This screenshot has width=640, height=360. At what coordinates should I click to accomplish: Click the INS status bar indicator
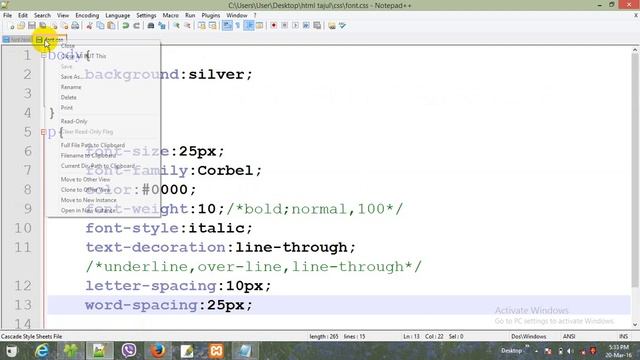click(623, 336)
